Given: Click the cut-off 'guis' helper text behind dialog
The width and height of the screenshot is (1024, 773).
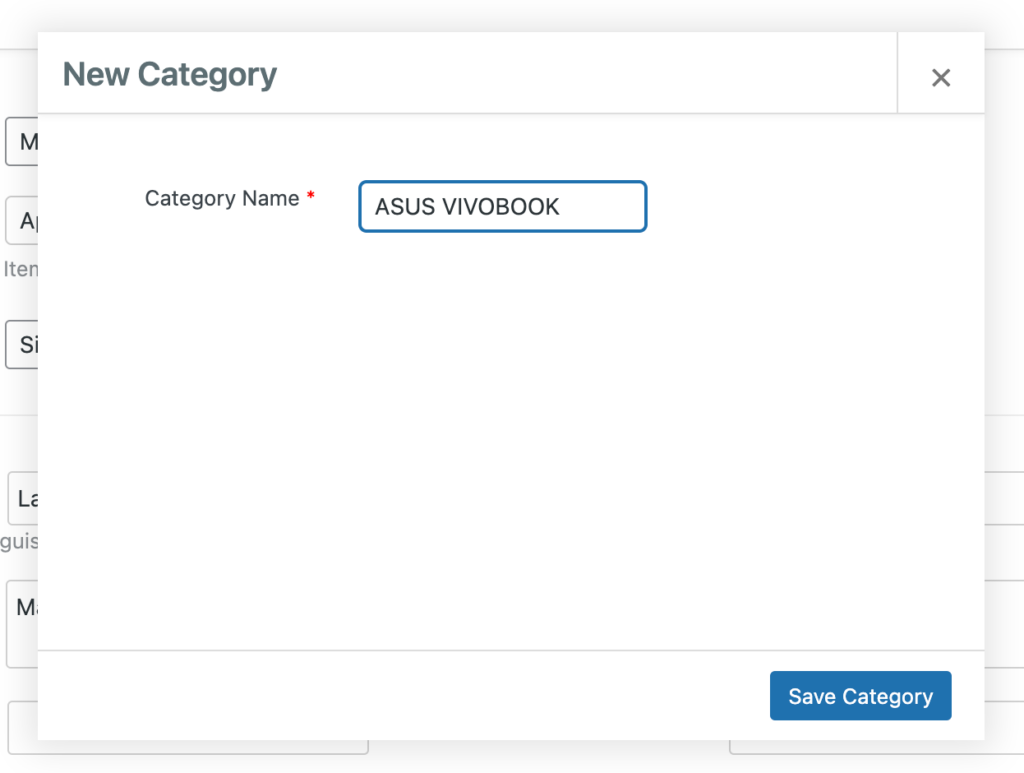Looking at the screenshot, I should pyautogui.click(x=19, y=541).
